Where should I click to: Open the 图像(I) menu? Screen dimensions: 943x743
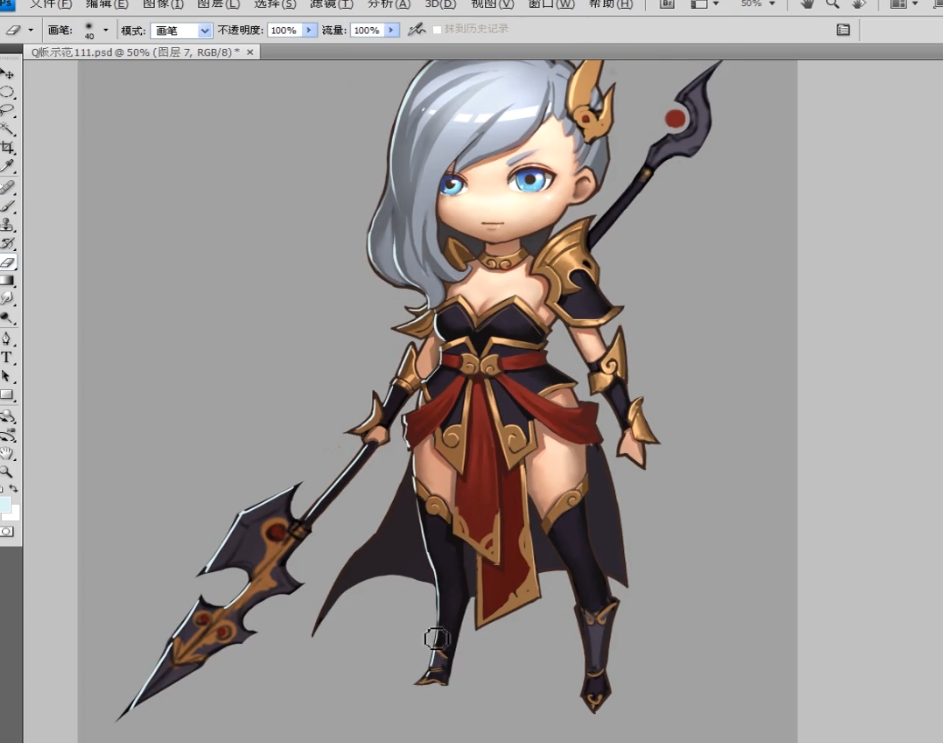[163, 4]
